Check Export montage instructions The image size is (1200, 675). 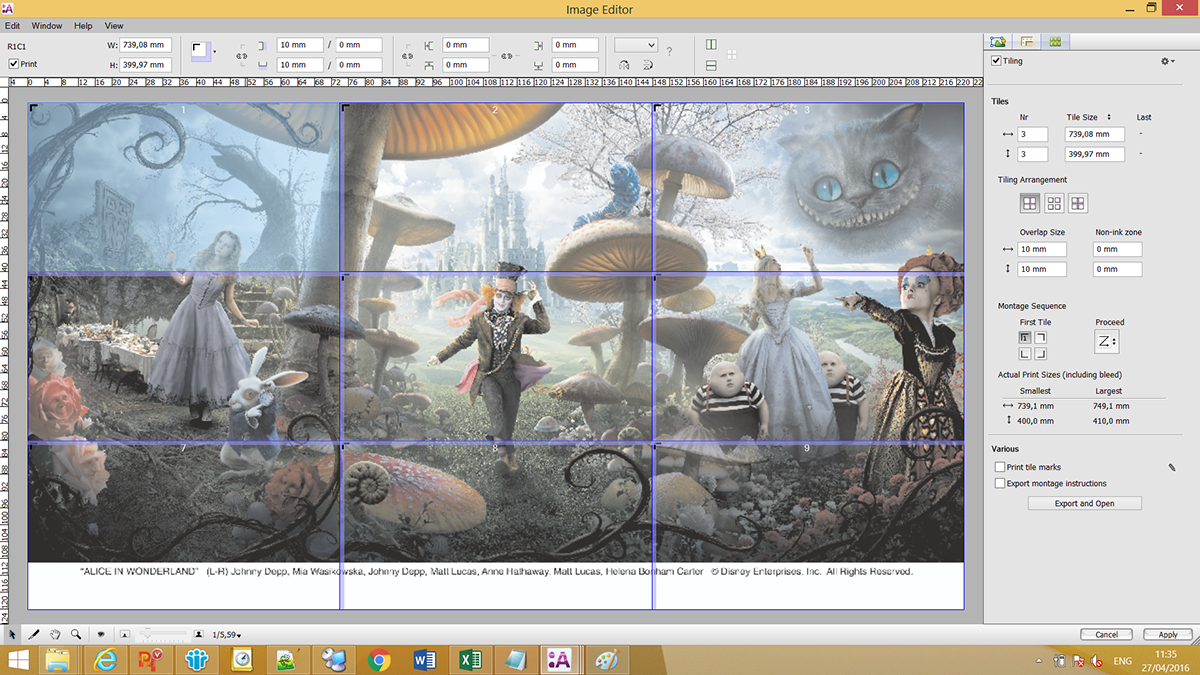point(1000,483)
